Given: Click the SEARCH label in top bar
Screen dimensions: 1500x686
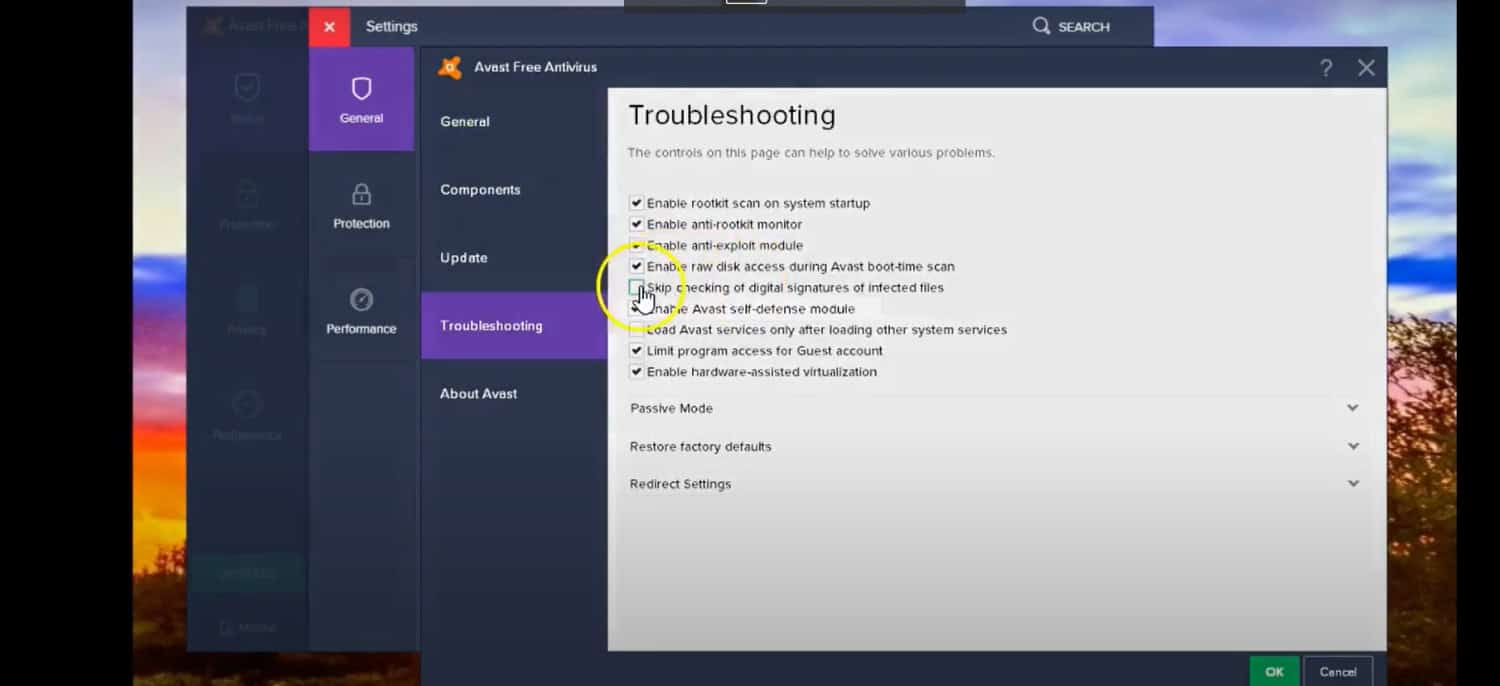Looking at the screenshot, I should [x=1083, y=27].
